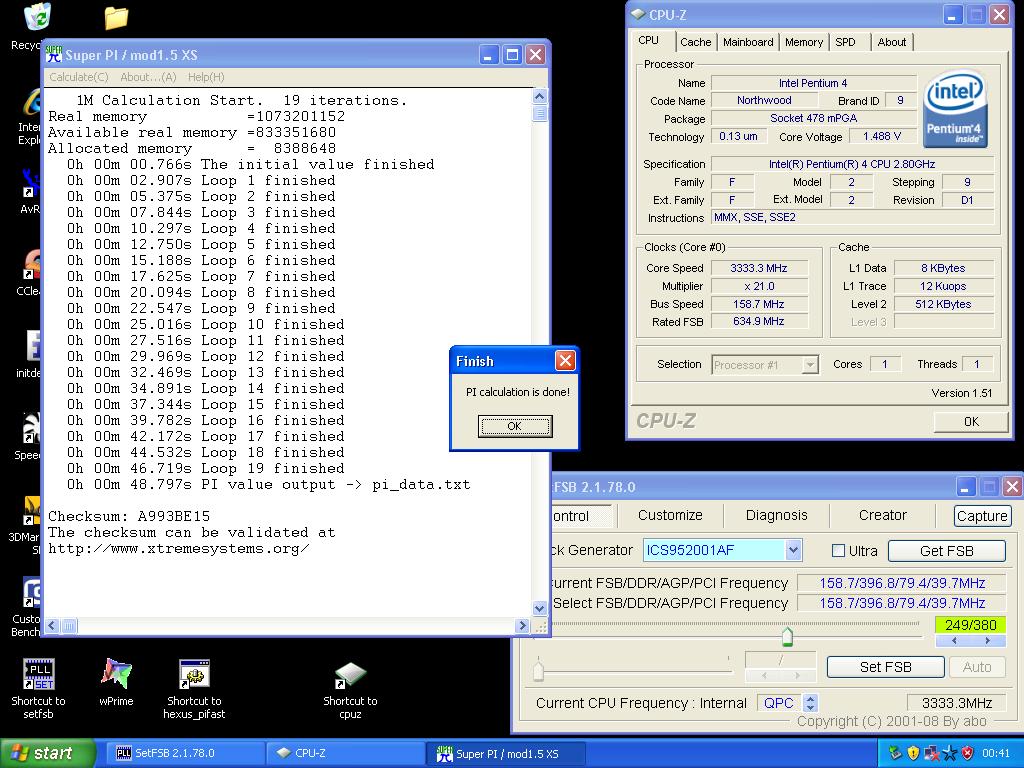Image resolution: width=1024 pixels, height=768 pixels.
Task: Click Super PI horizontal scroll left arrow
Action: [53, 626]
